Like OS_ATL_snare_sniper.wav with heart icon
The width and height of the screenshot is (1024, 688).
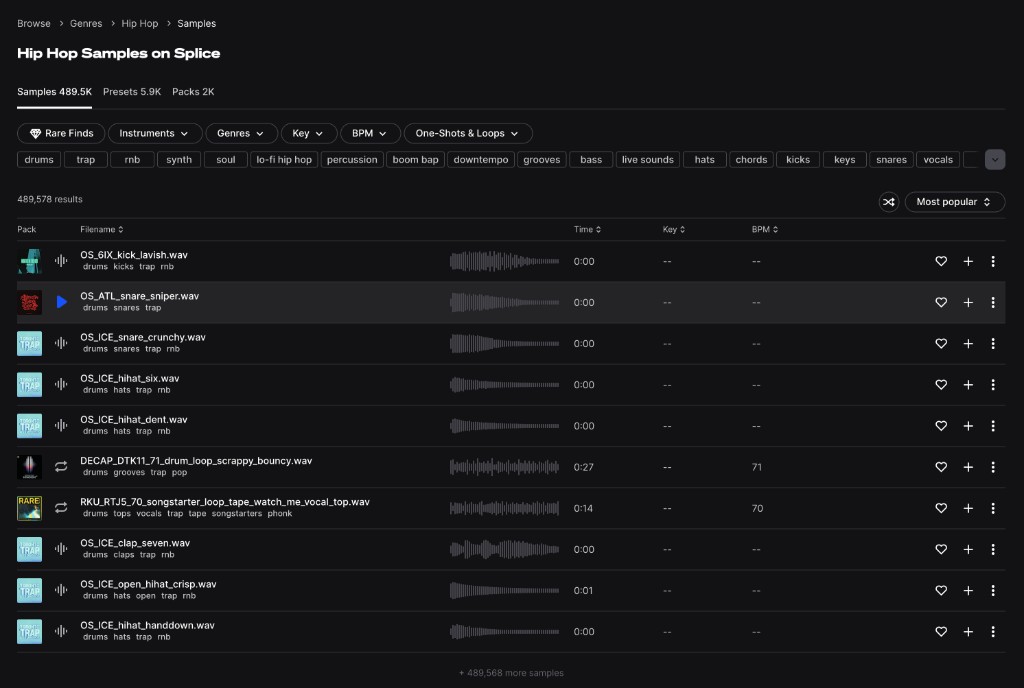pos(940,302)
